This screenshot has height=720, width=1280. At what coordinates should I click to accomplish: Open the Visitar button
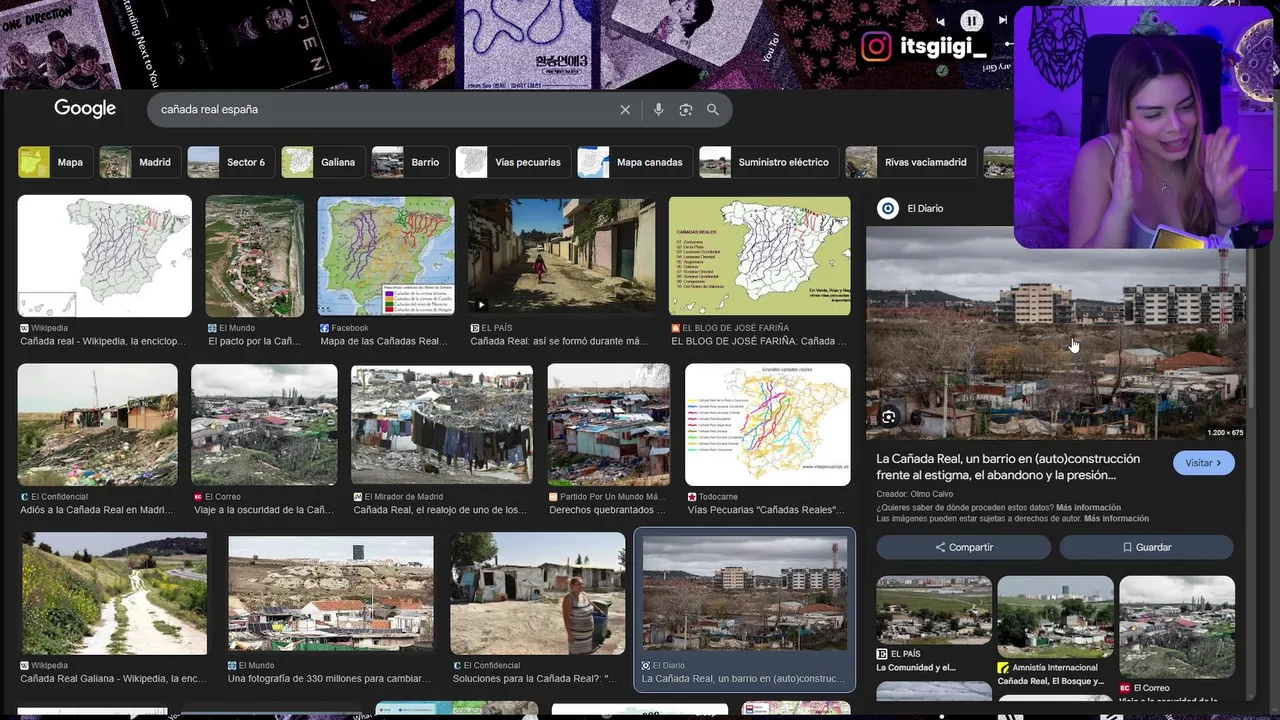pos(1203,463)
